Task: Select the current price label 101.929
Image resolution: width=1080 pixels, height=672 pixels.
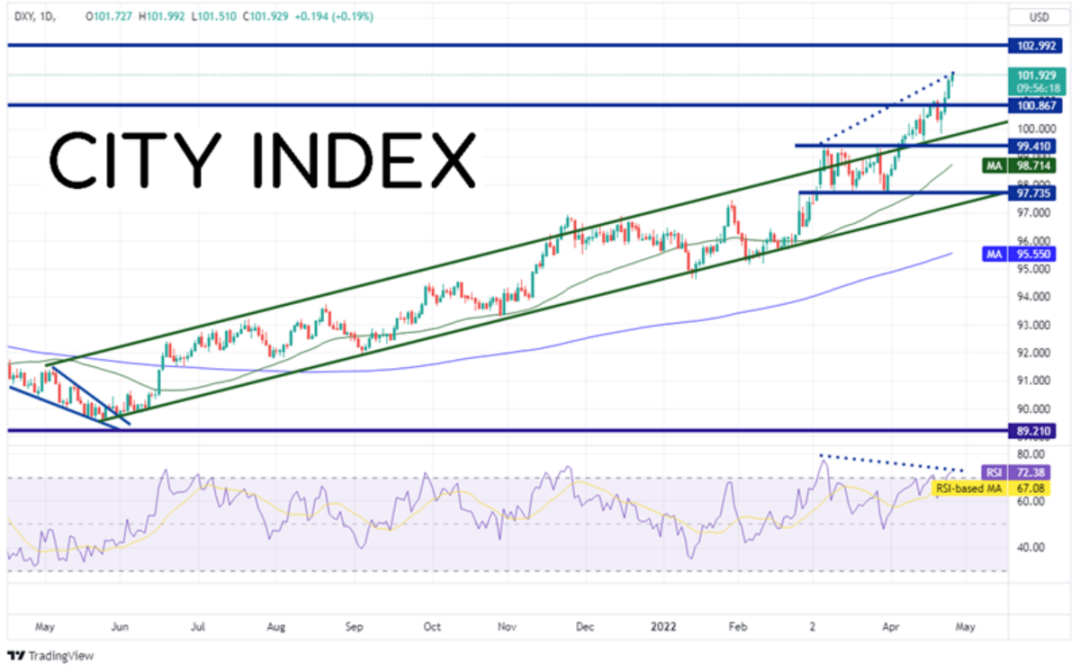Action: point(1037,76)
